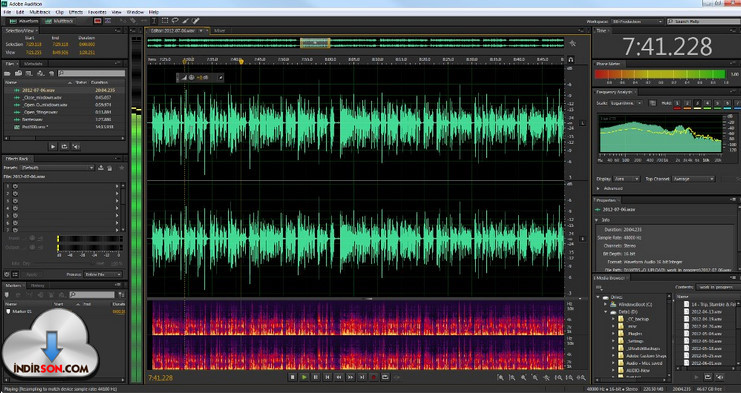The height and width of the screenshot is (393, 741).
Task: Click the Apply button in Effects Rack
Action: 31,274
